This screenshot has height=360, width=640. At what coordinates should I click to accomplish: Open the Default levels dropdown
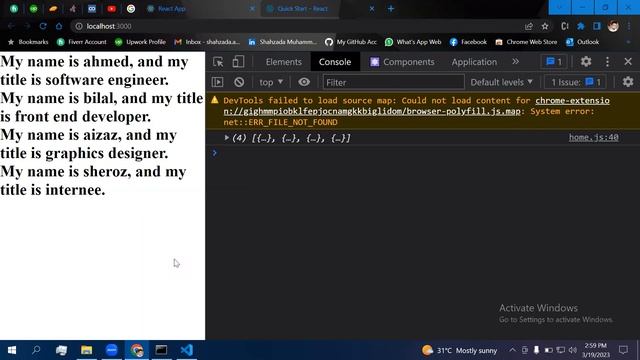501,82
